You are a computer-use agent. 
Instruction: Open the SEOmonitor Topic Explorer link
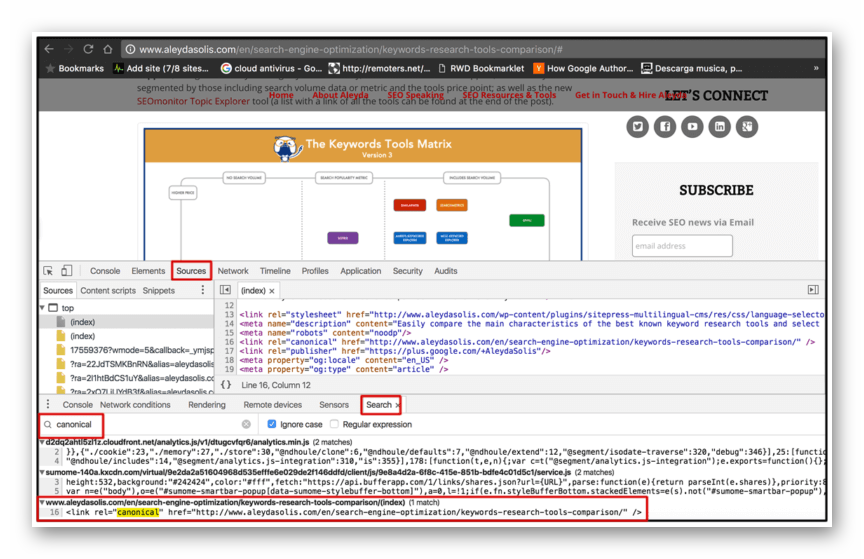pos(193,101)
